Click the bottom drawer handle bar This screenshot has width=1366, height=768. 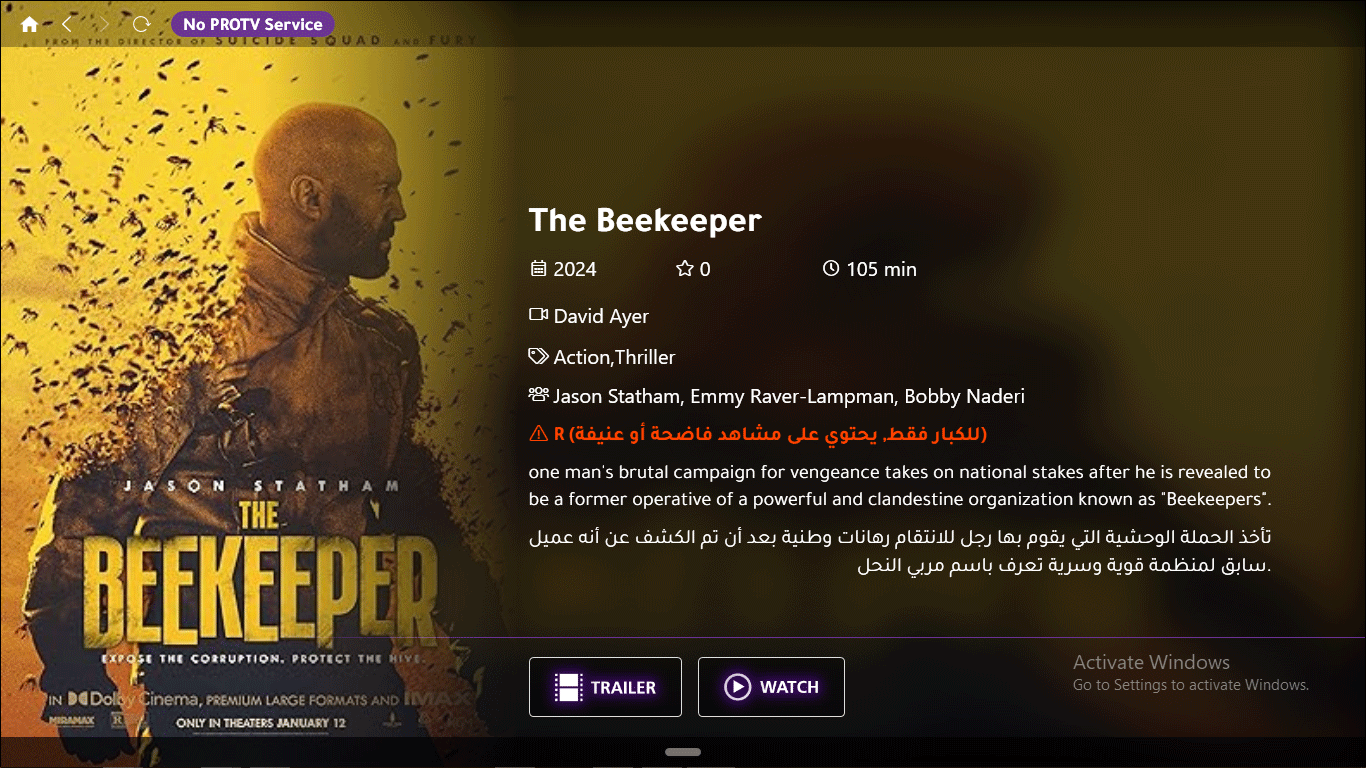point(683,752)
